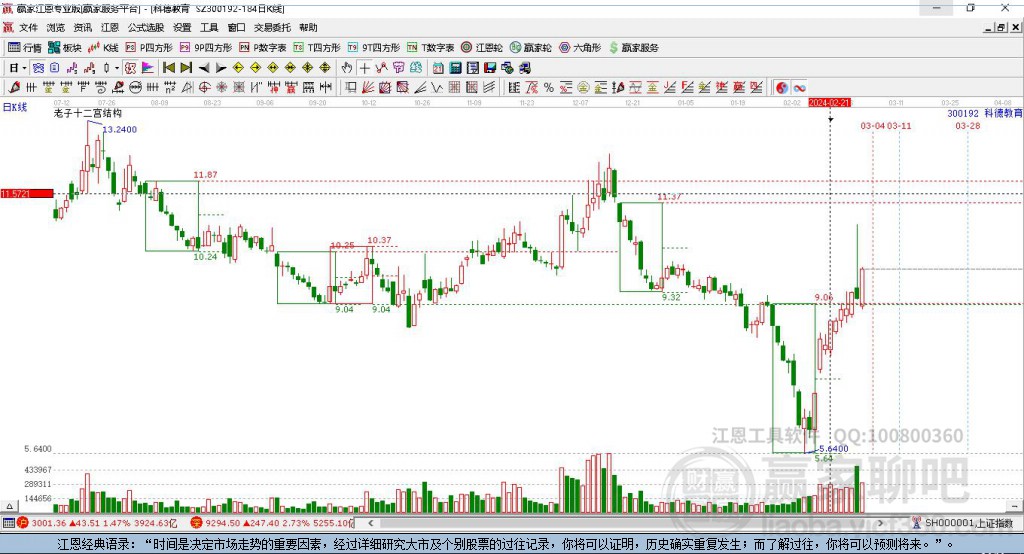Click the black left arrow icon
Image resolution: width=1024 pixels, height=554 pixels.
[x=204, y=68]
